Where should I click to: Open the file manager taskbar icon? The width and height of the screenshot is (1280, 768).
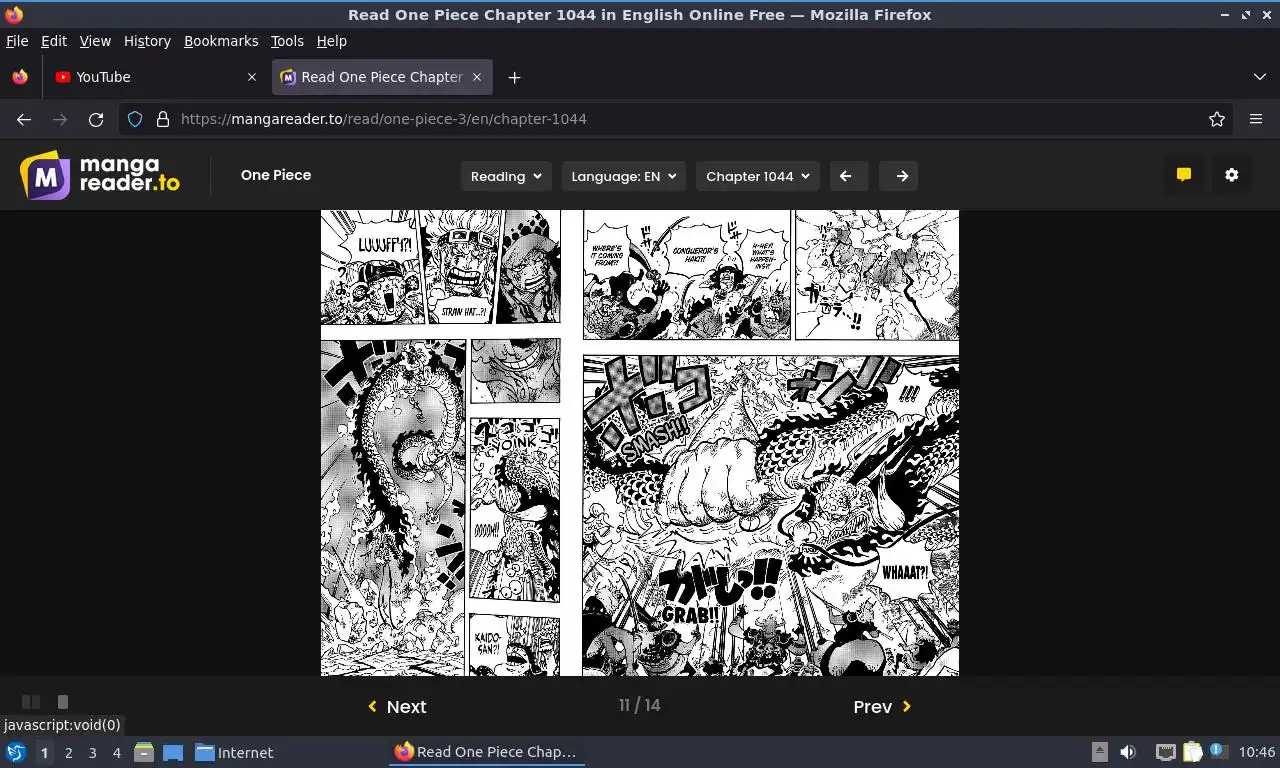click(x=144, y=752)
